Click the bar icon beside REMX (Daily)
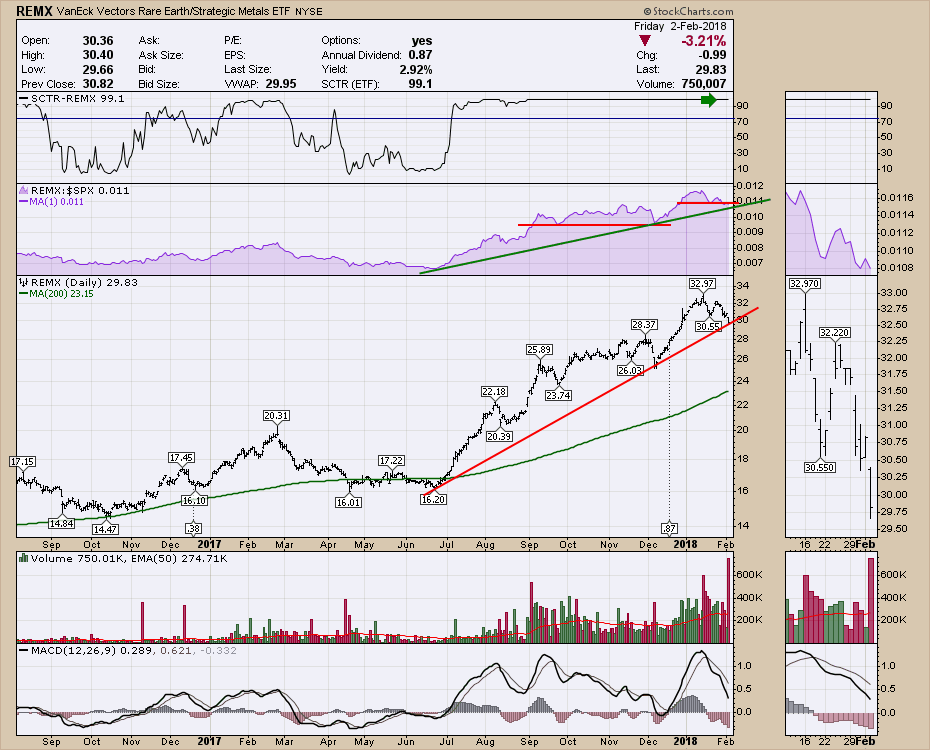Image resolution: width=930 pixels, height=750 pixels. pos(24,282)
